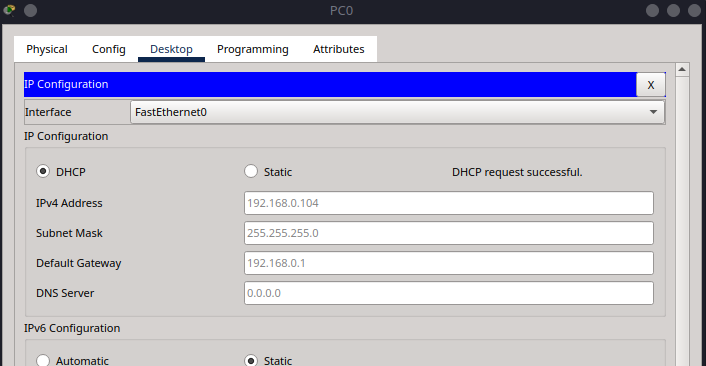Click the 'IPv6 Configuration' section label

click(x=72, y=328)
